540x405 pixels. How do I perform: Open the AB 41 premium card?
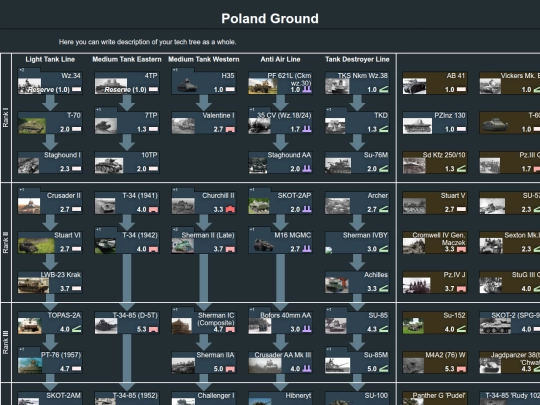435,83
